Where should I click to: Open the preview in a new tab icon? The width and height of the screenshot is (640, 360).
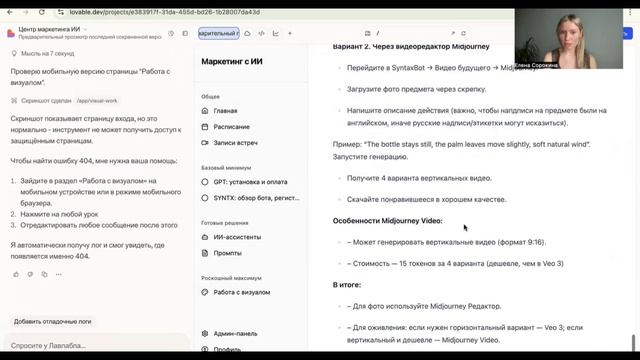(x=453, y=33)
